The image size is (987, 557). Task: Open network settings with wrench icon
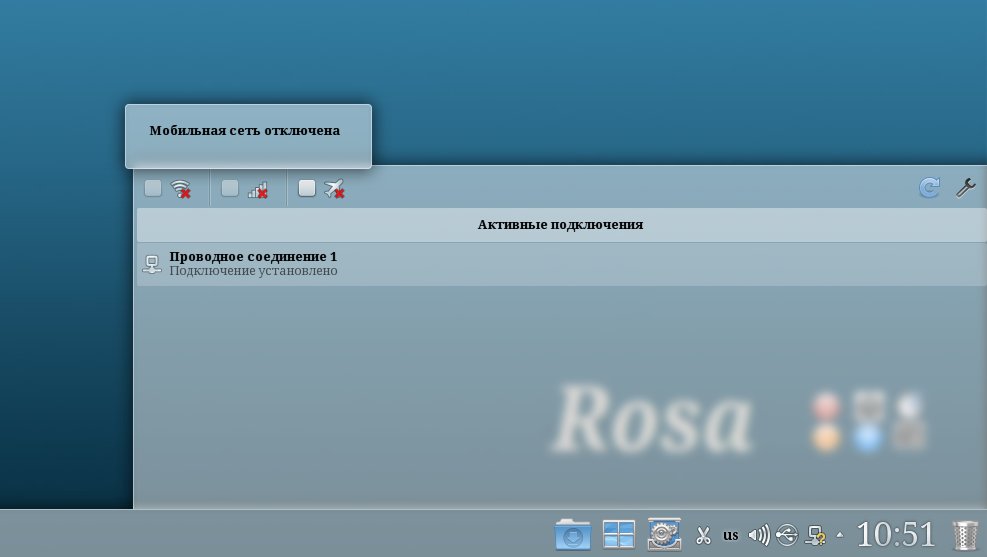966,188
